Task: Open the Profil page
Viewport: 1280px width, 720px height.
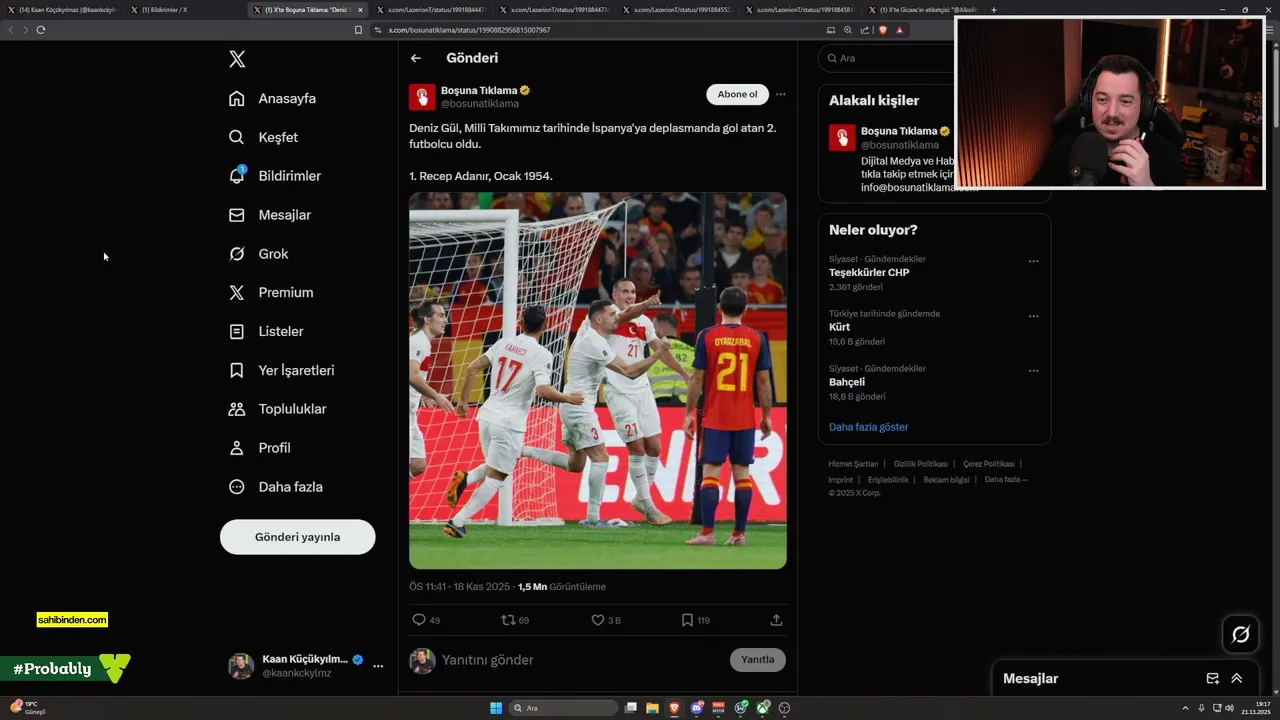Action: [x=260, y=448]
